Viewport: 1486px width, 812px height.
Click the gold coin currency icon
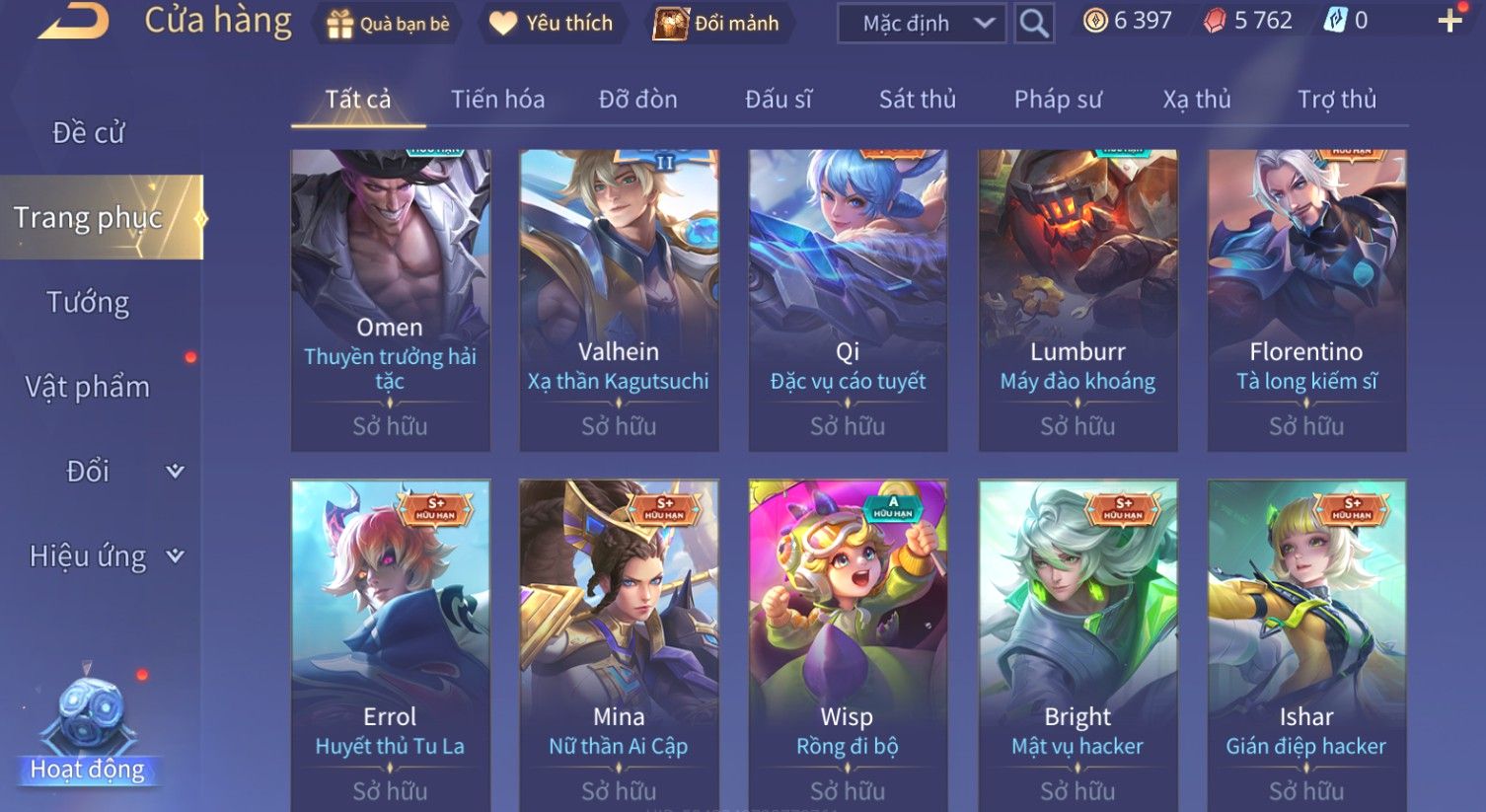click(x=1095, y=21)
